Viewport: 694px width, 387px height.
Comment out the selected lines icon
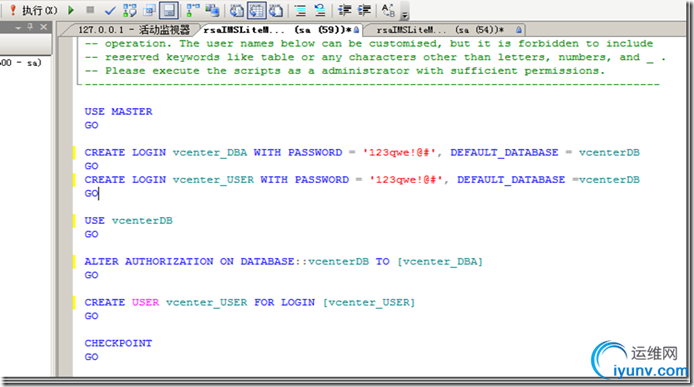pos(301,10)
